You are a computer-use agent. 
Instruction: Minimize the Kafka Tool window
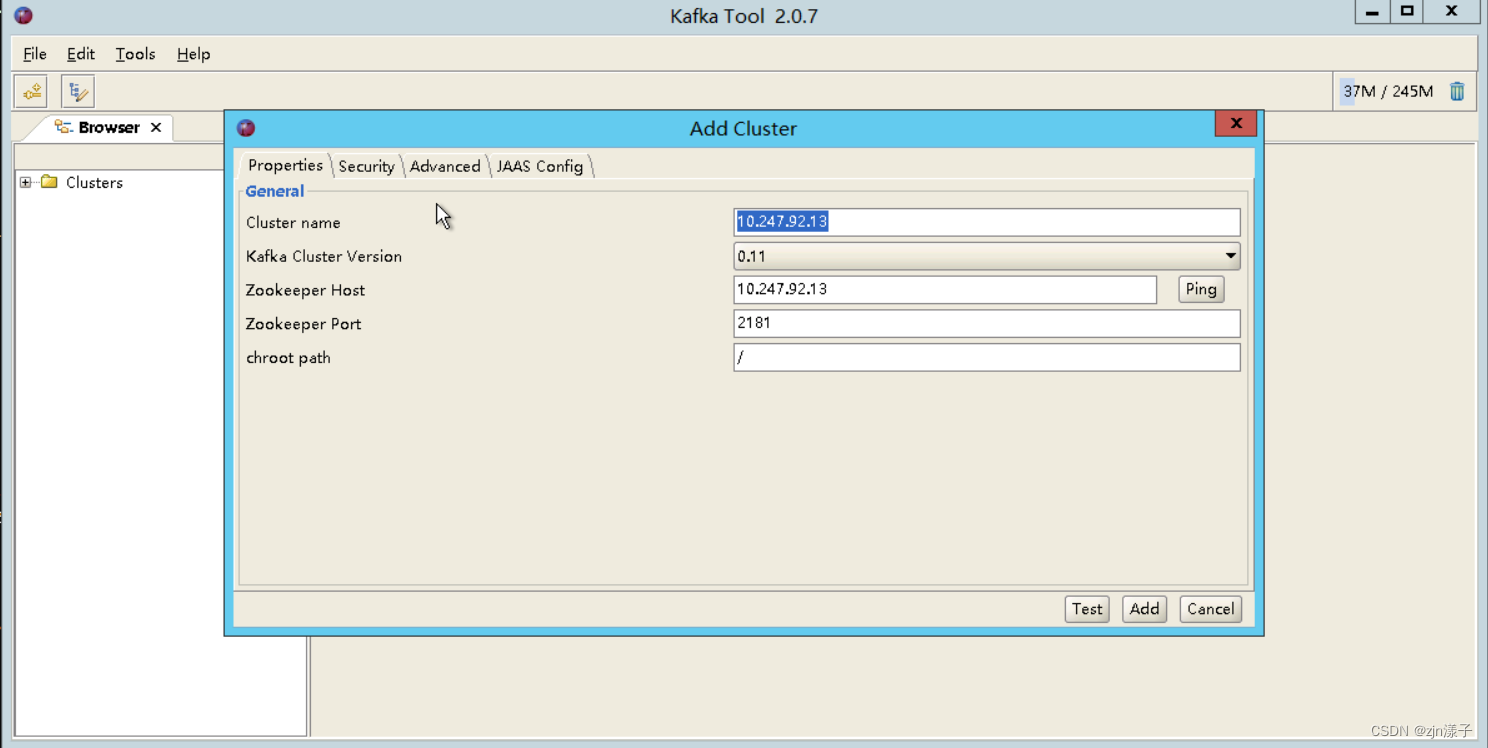(1372, 12)
